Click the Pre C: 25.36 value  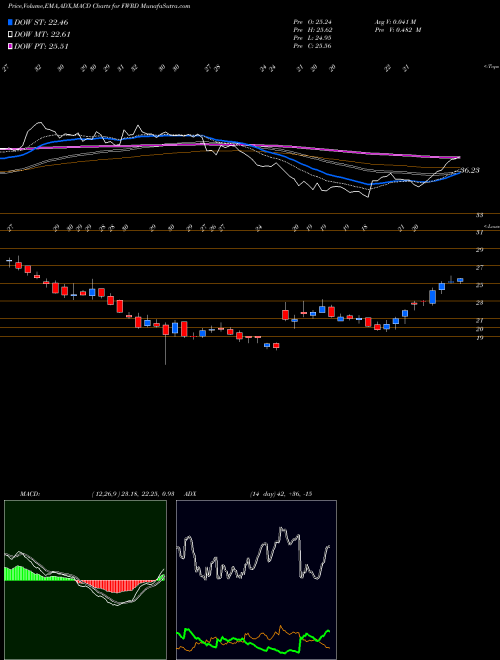coord(313,46)
